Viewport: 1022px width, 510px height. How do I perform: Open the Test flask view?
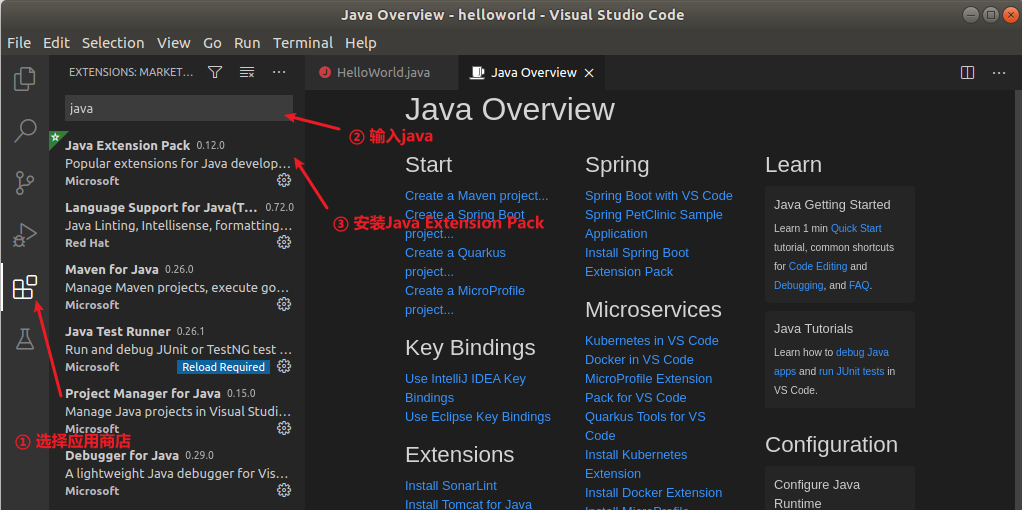(x=25, y=338)
